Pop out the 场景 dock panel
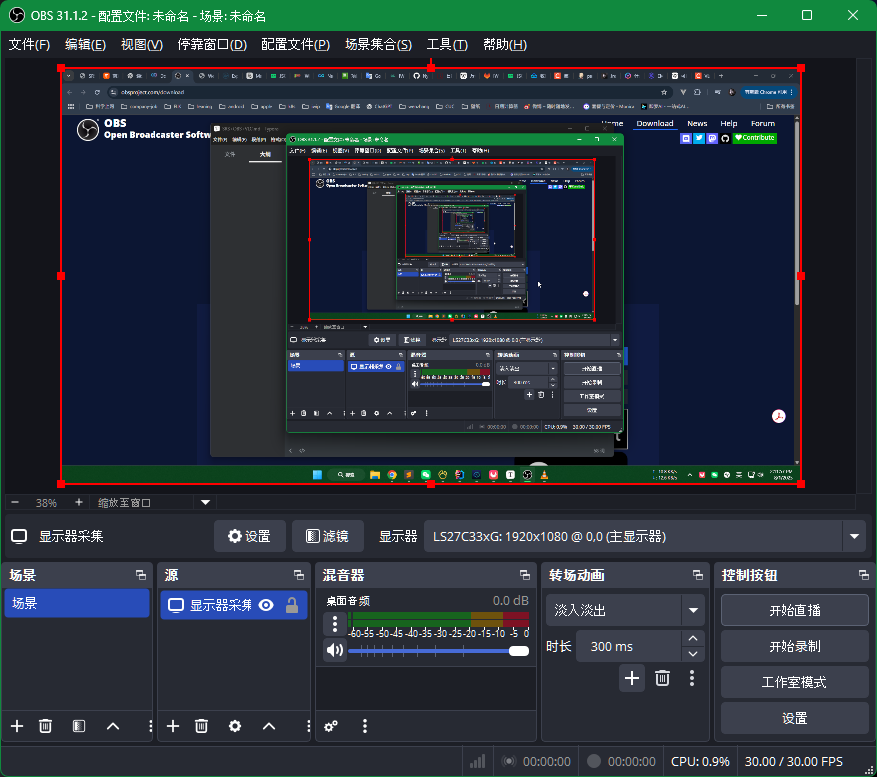The image size is (877, 777). pos(141,575)
